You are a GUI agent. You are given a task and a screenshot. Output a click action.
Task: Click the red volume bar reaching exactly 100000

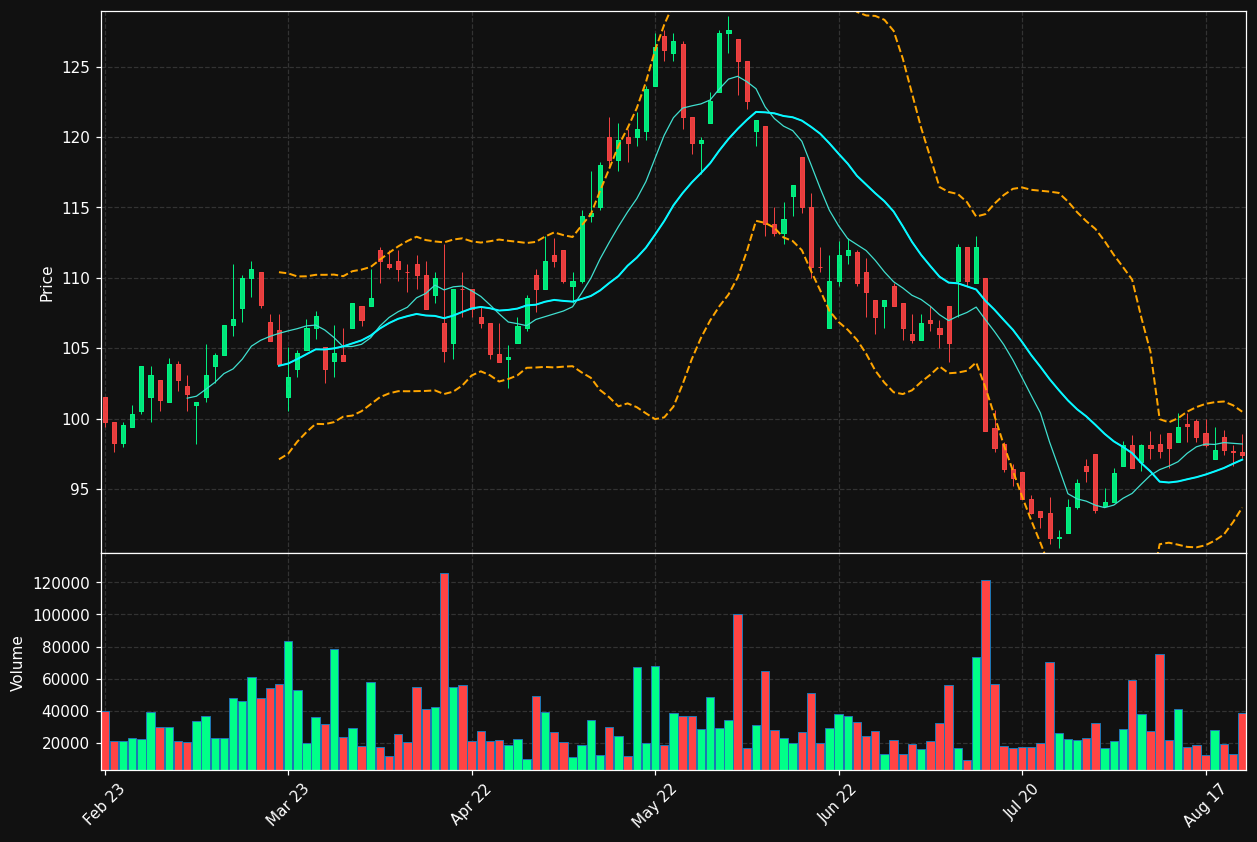point(737,692)
